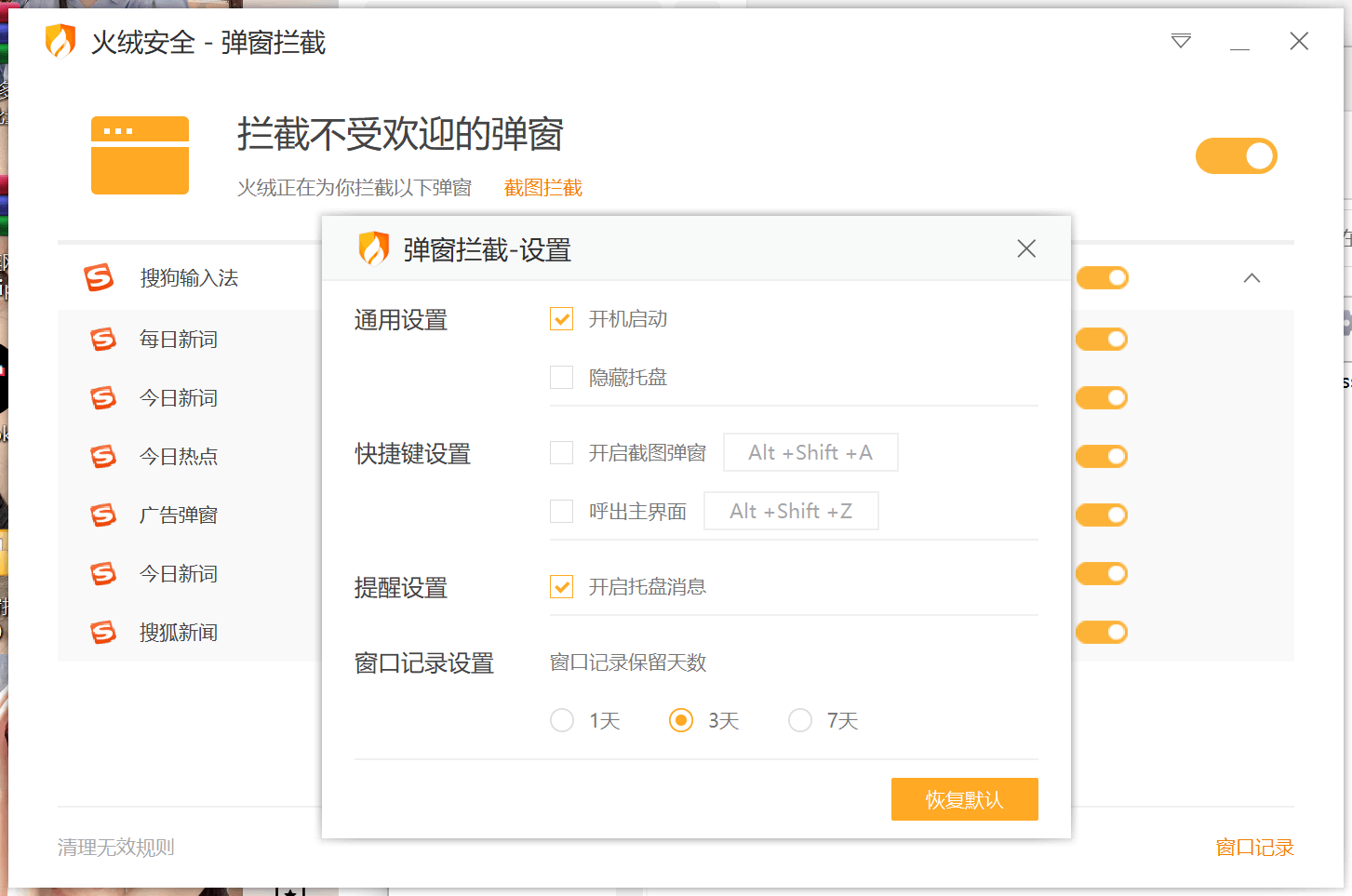Click the 恢复默认 button
Image resolution: width=1352 pixels, height=896 pixels.
pyautogui.click(x=964, y=799)
